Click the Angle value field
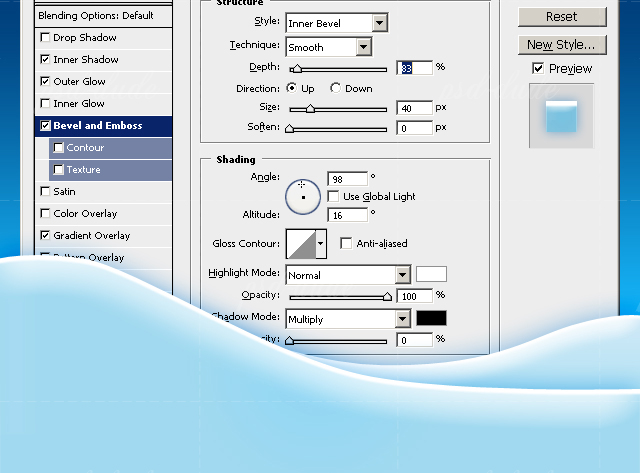 point(348,179)
